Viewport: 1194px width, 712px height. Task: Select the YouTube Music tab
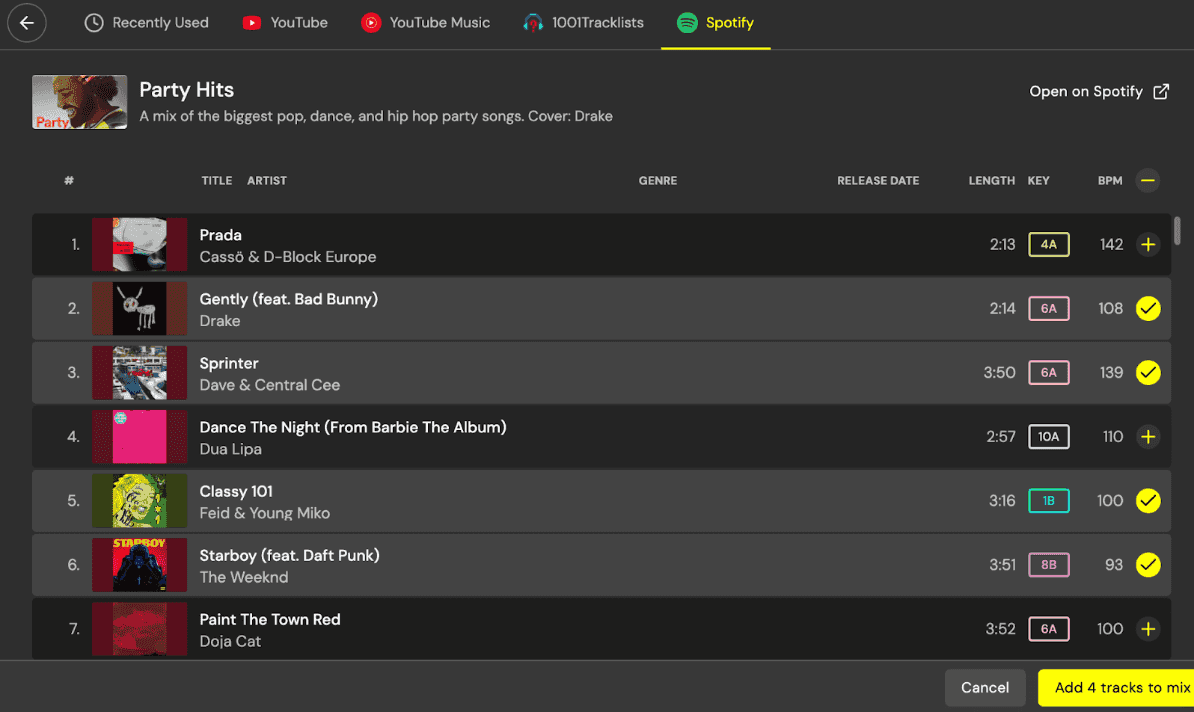click(426, 23)
